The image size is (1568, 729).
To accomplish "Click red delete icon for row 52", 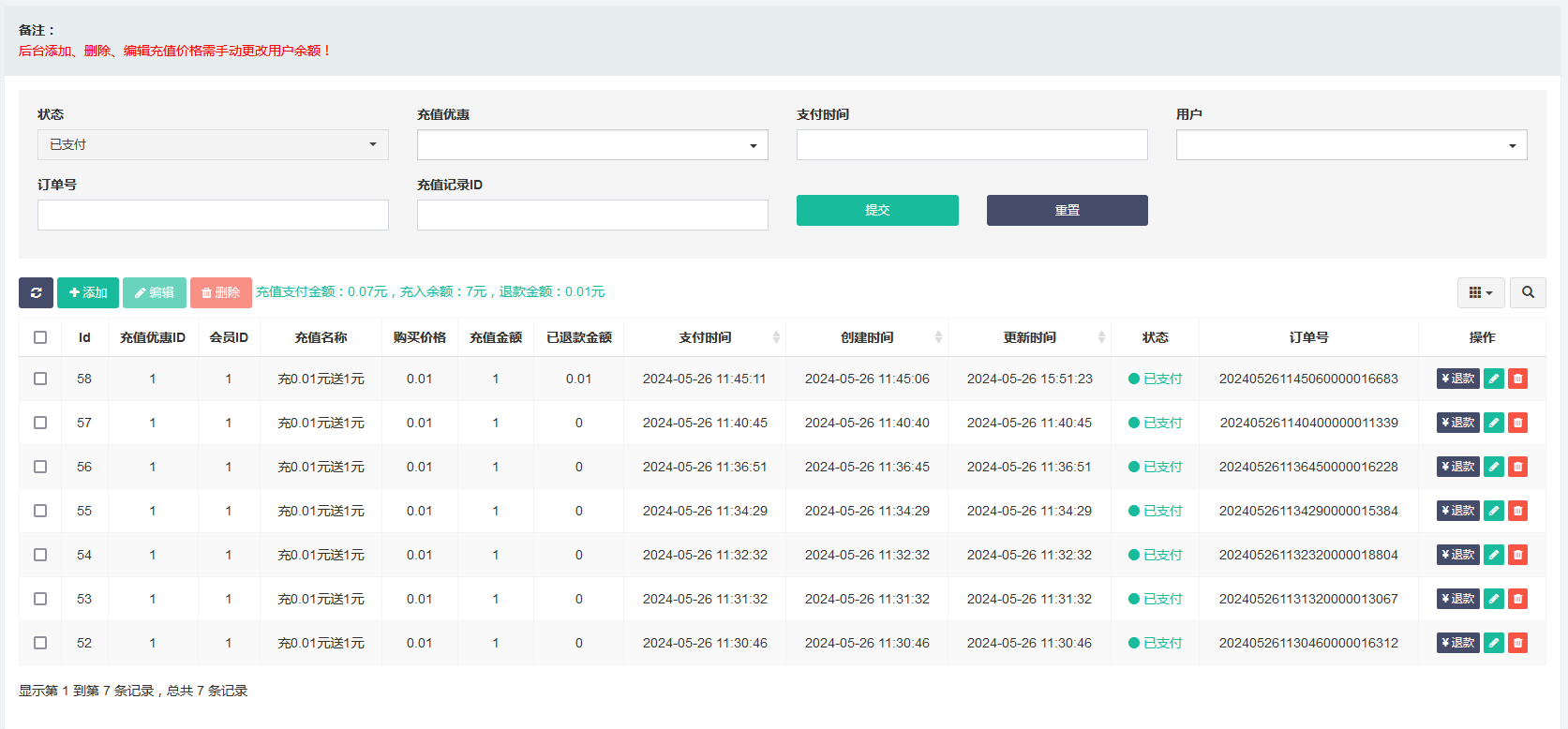I will coord(1517,643).
